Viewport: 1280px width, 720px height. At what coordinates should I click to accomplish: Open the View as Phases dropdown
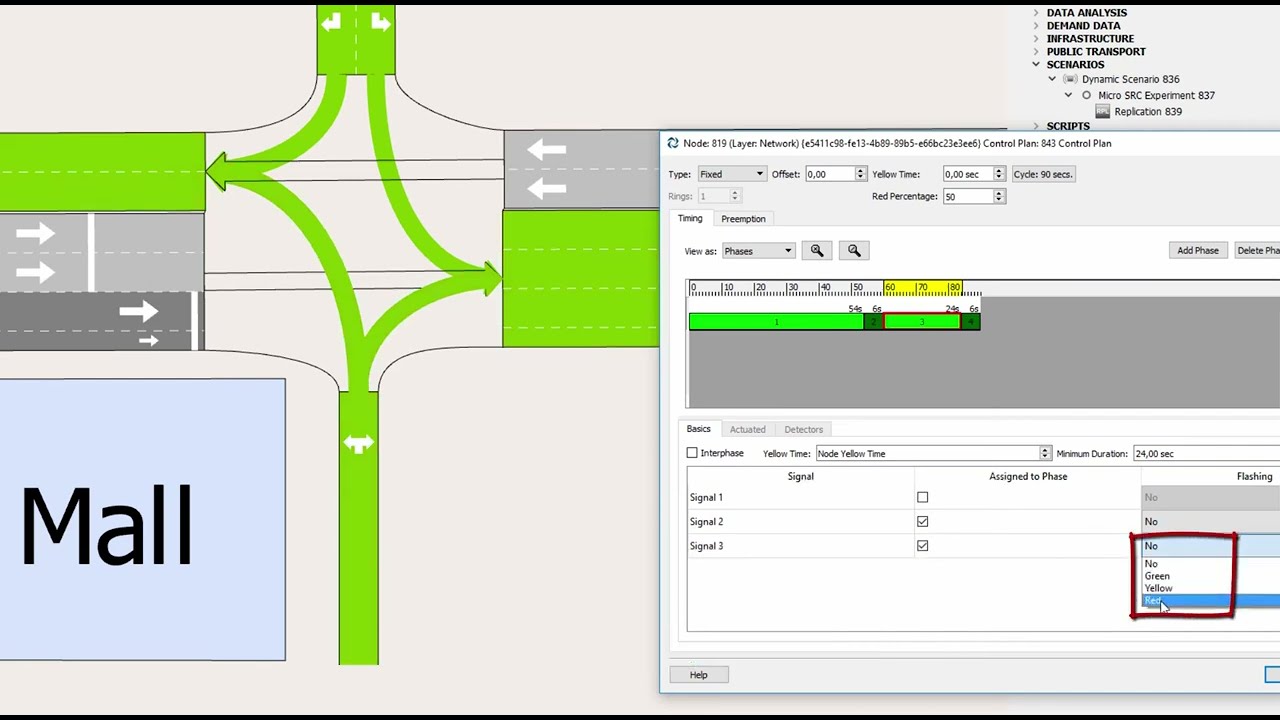tap(758, 251)
